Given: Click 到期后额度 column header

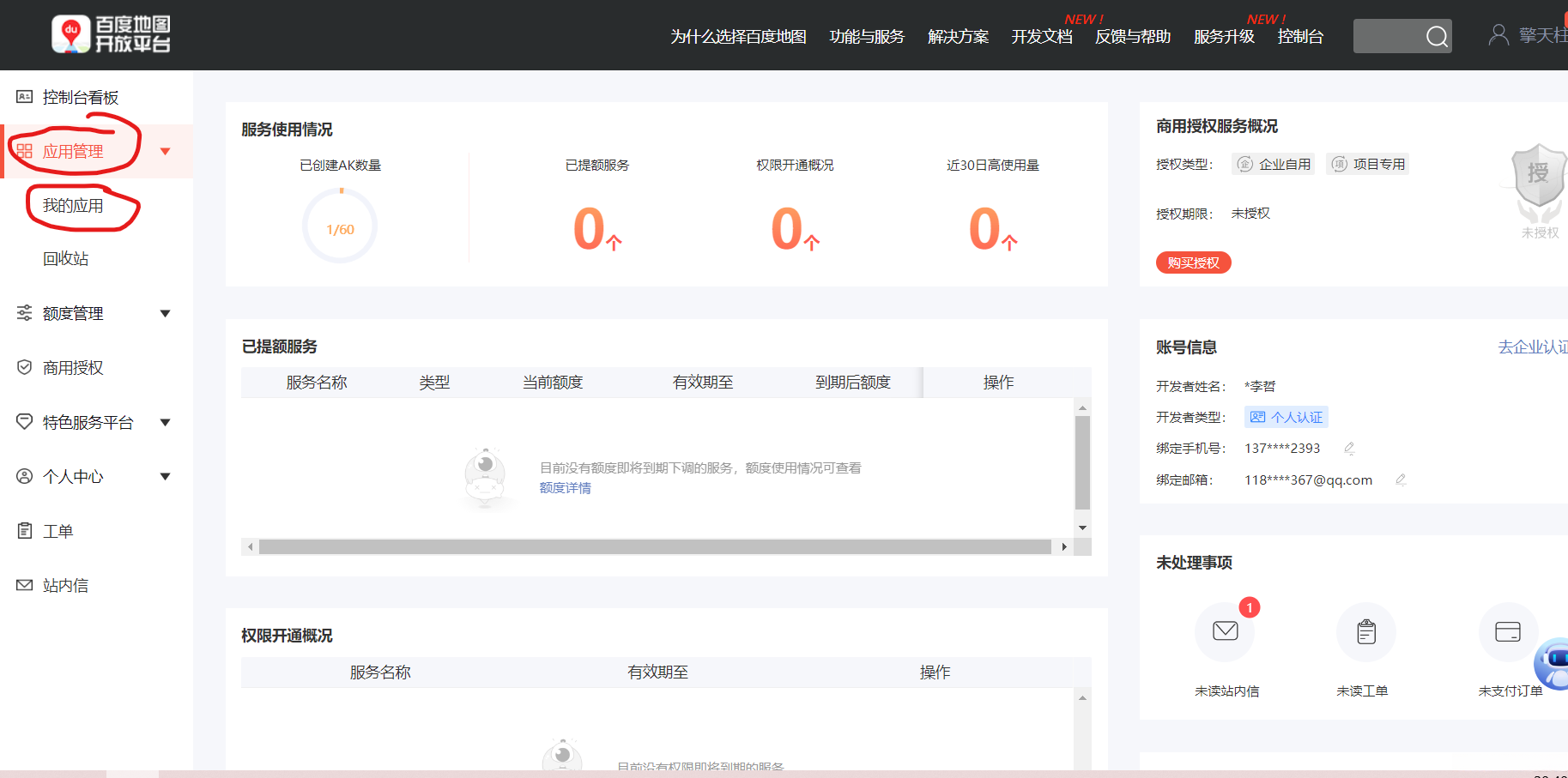Looking at the screenshot, I should 853,383.
